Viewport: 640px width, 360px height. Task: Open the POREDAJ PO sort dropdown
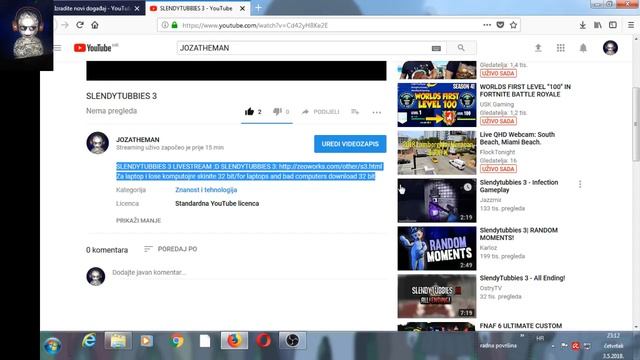tap(171, 249)
